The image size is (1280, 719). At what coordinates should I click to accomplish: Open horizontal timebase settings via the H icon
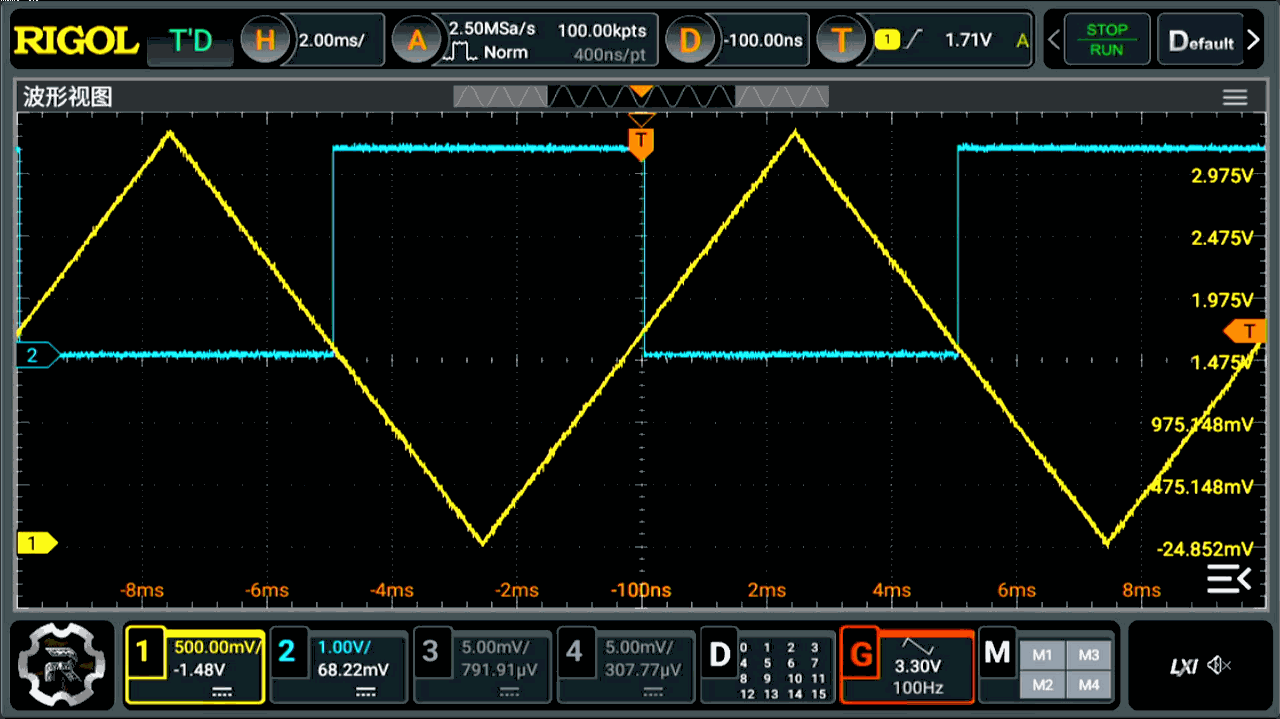click(265, 40)
